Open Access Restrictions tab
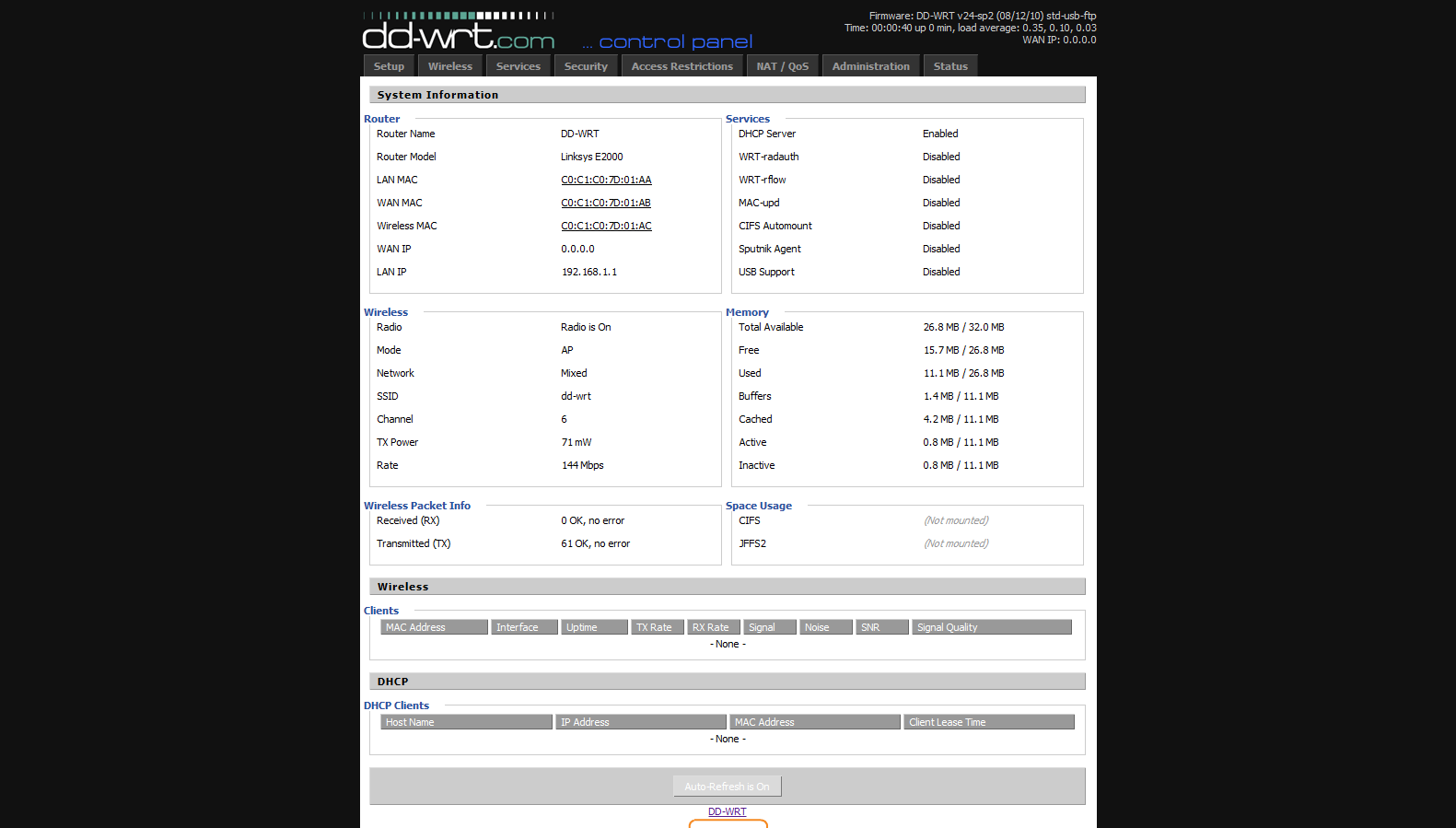 682,66
